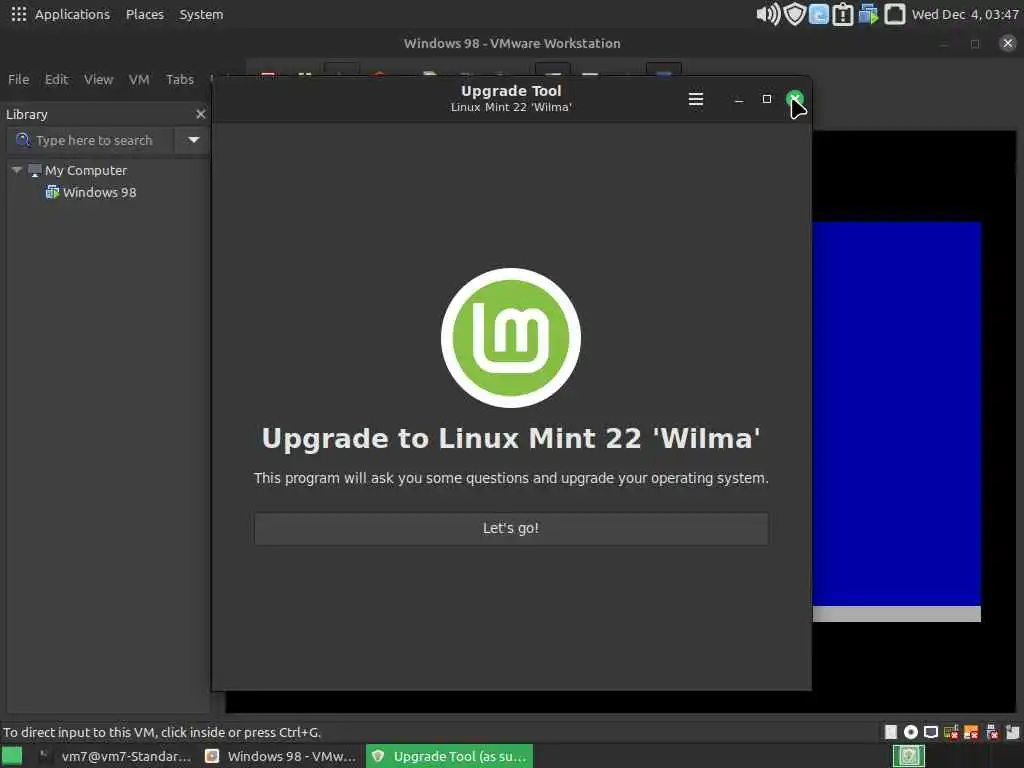
Task: Close the VMware Workstation window
Action: pos(1008,43)
